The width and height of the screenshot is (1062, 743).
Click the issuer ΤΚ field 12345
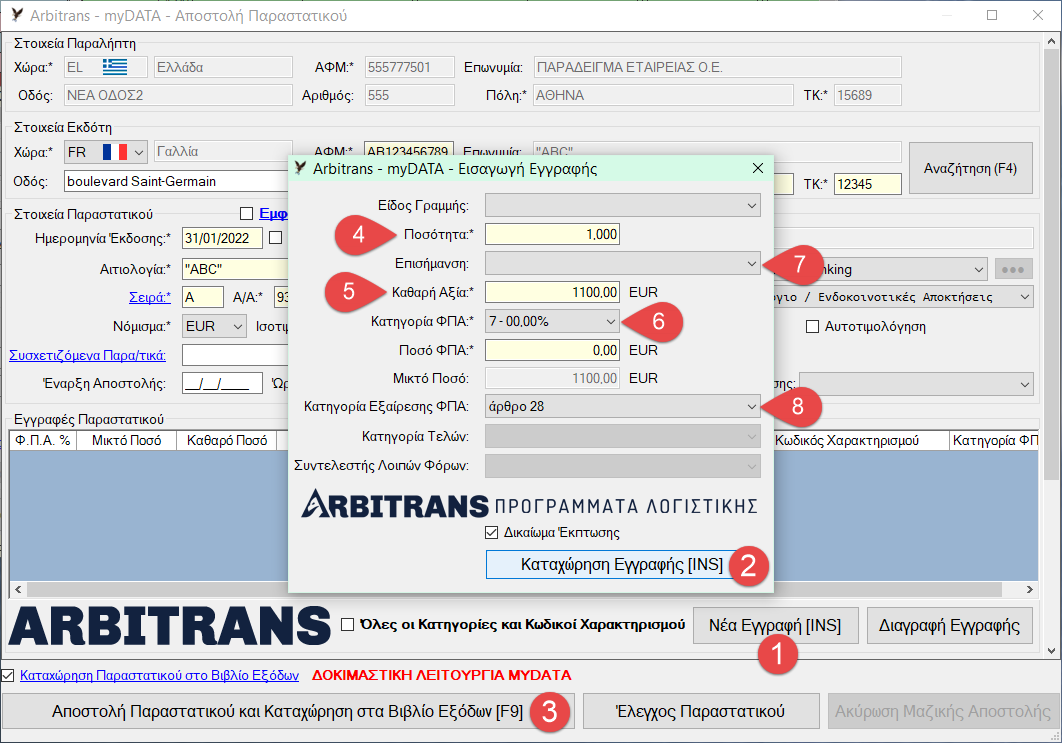click(868, 184)
